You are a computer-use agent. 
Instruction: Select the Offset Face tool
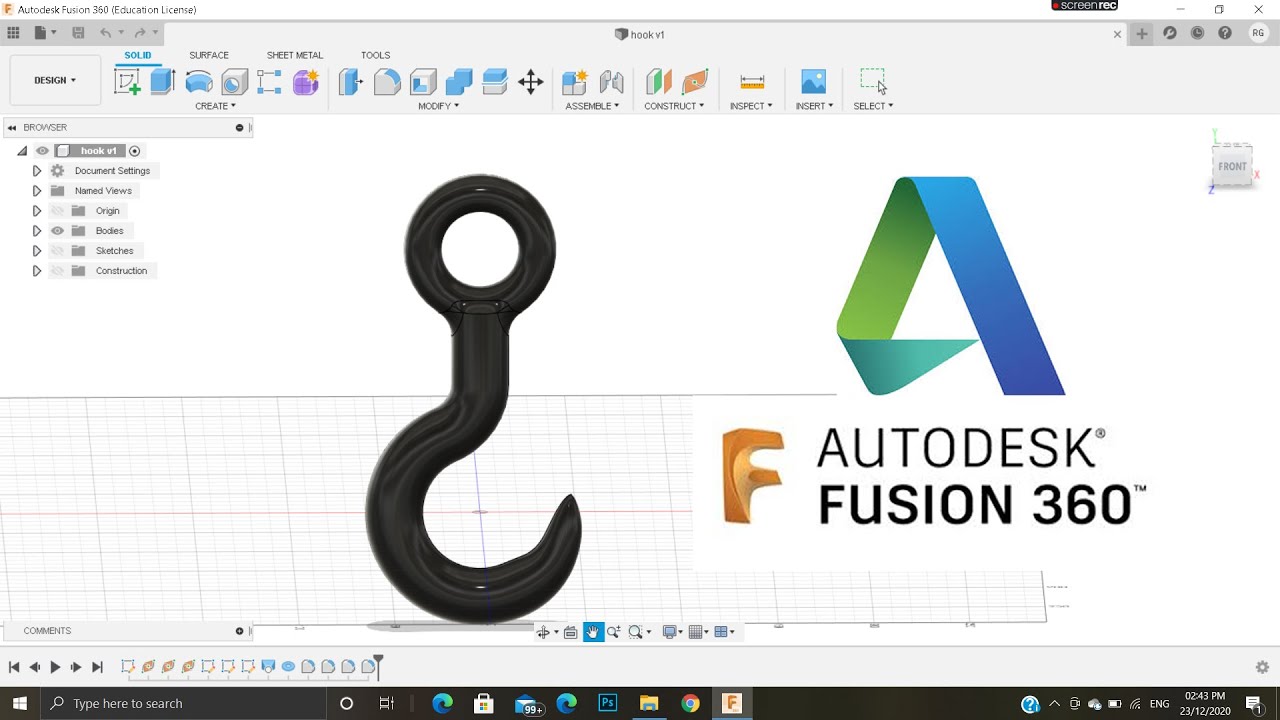click(x=495, y=82)
